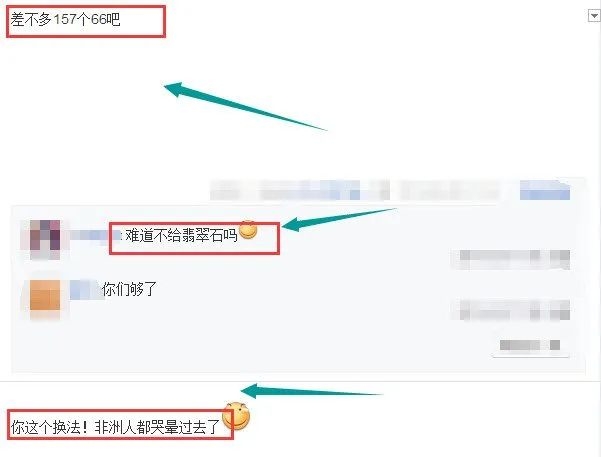Screen dimensions: 601x457
Task: Click the blurred username before 难道不给翡翠石吗
Action: (93, 235)
